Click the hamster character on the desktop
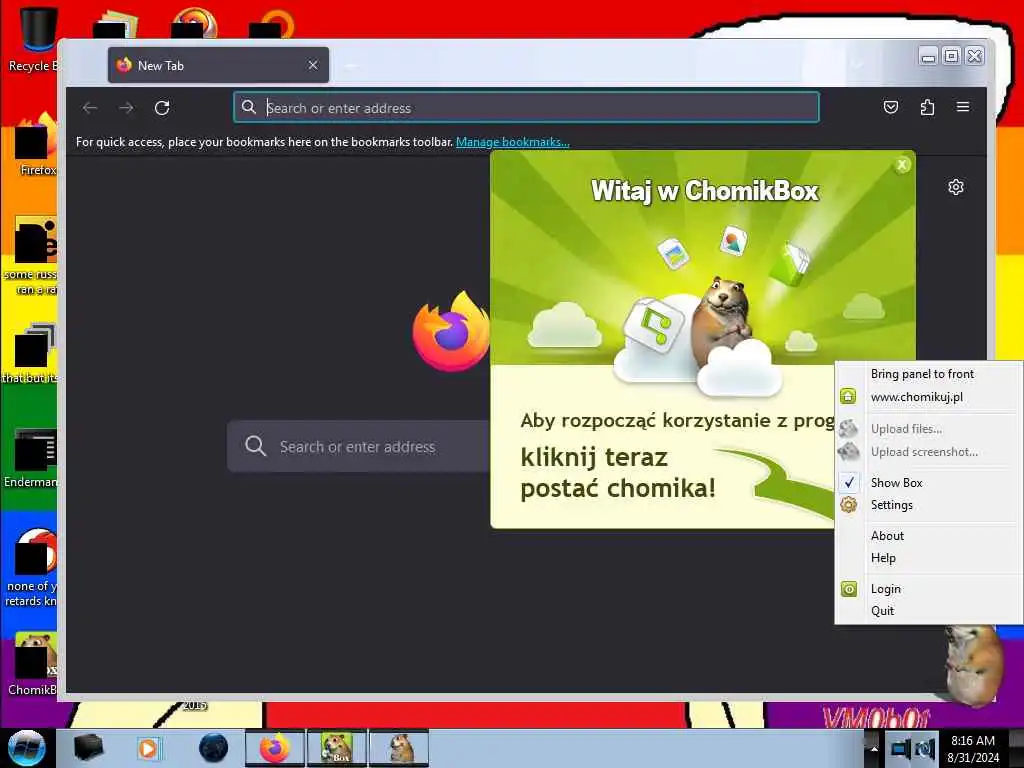The height and width of the screenshot is (768, 1024). pos(973,665)
